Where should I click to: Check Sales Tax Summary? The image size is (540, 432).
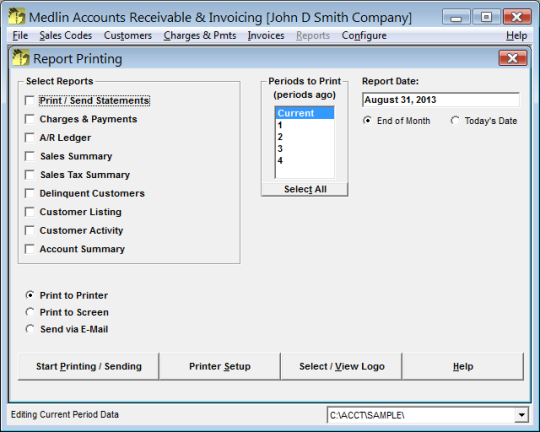[x=30, y=175]
